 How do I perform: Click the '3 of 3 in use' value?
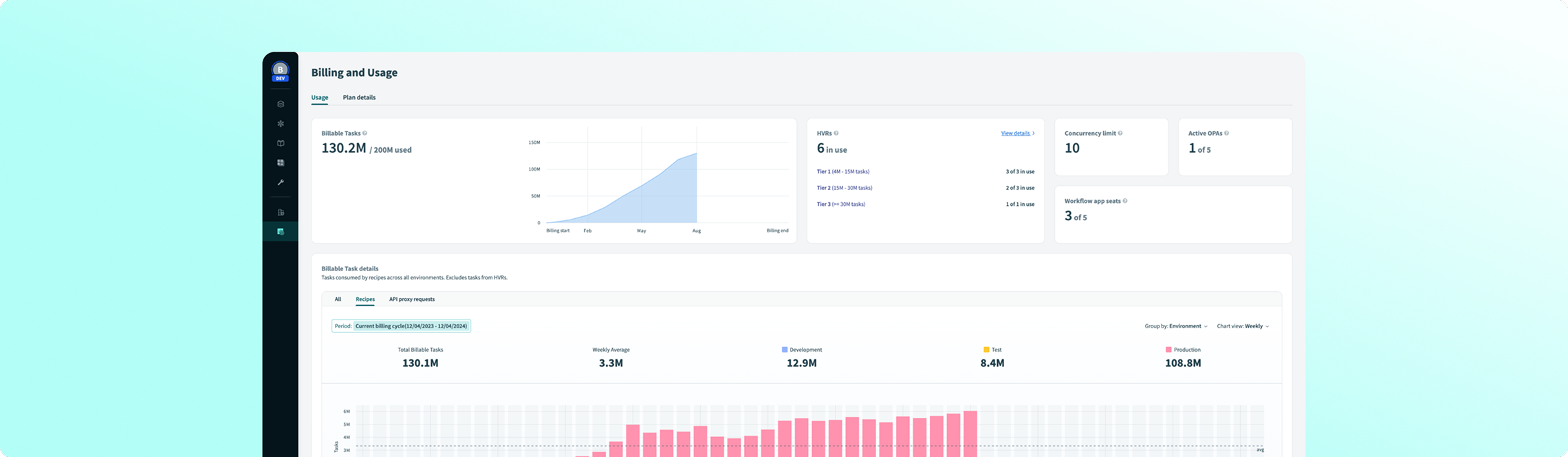coord(1020,172)
